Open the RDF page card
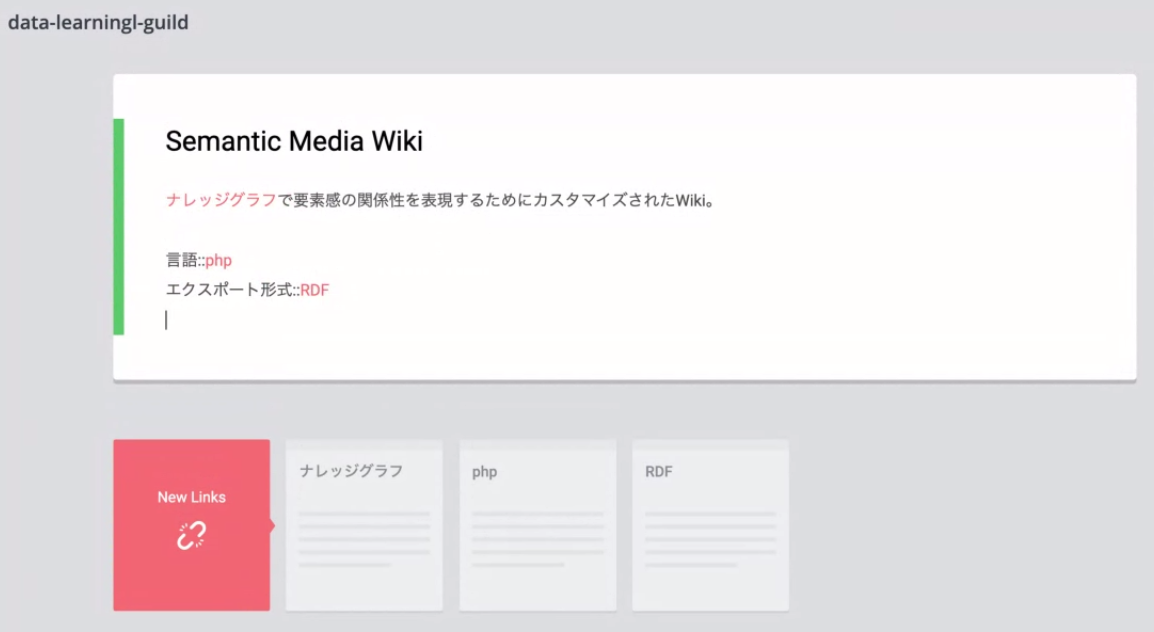Viewport: 1154px width, 632px height. click(x=710, y=525)
